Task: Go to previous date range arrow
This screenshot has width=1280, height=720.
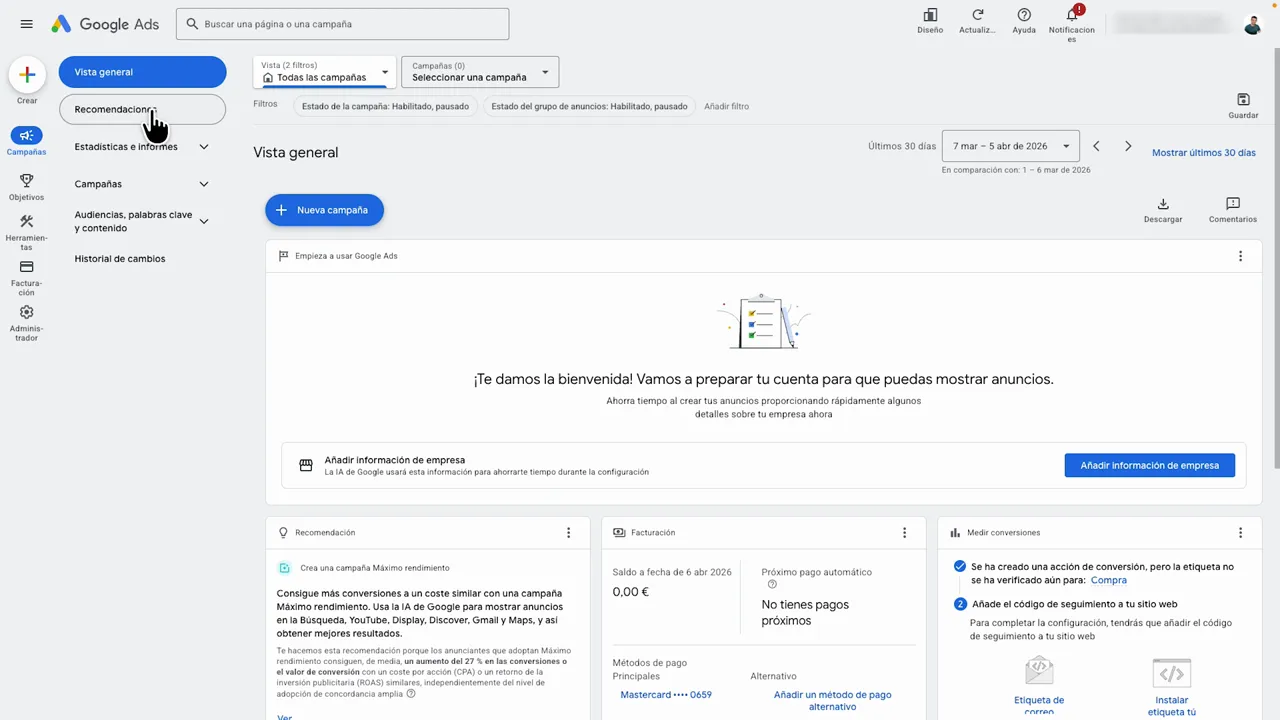Action: (x=1096, y=147)
